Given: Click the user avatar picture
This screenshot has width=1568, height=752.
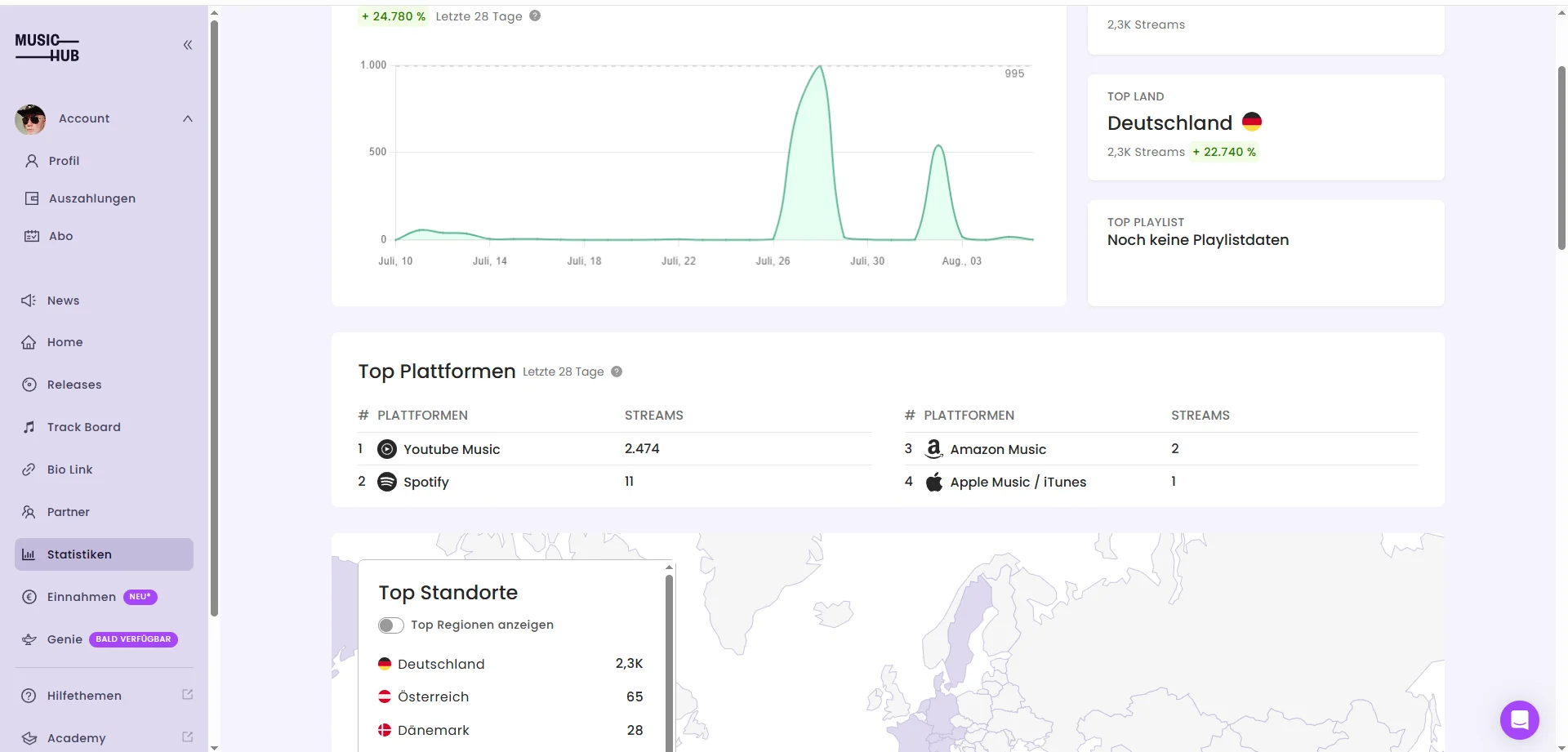Looking at the screenshot, I should click(x=30, y=119).
